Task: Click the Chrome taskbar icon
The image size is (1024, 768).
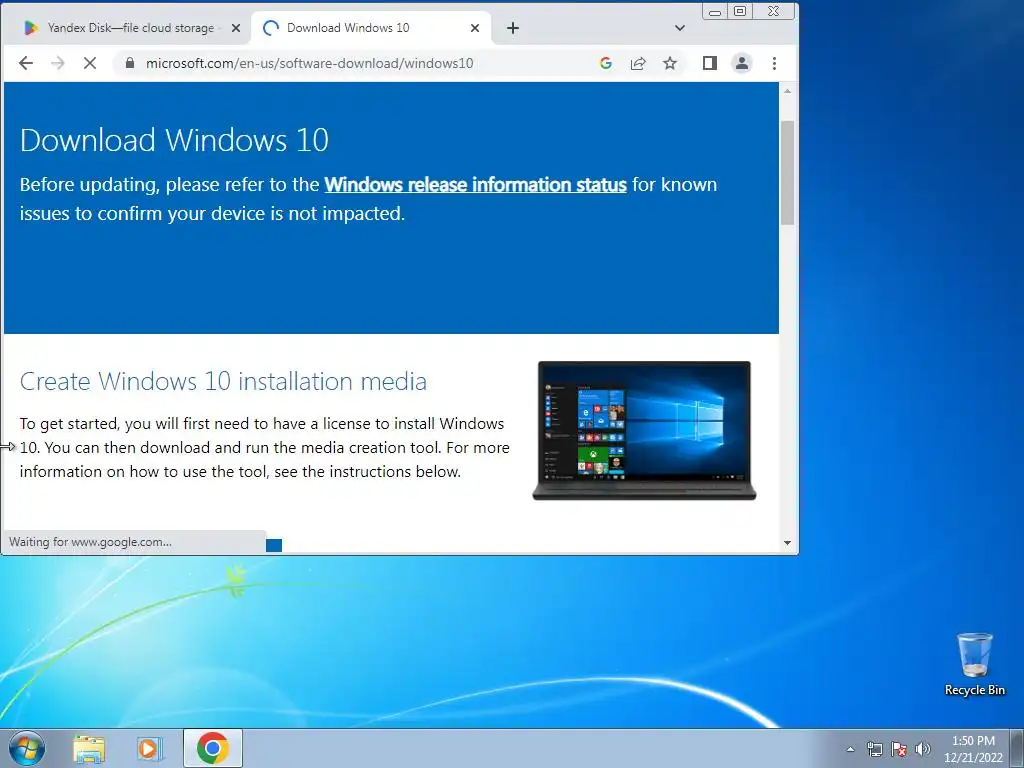Action: (213, 748)
